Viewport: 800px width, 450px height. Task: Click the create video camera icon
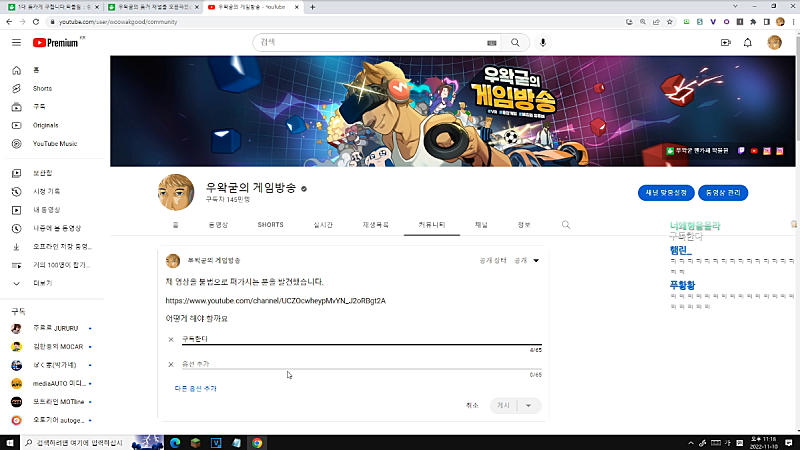(725, 42)
